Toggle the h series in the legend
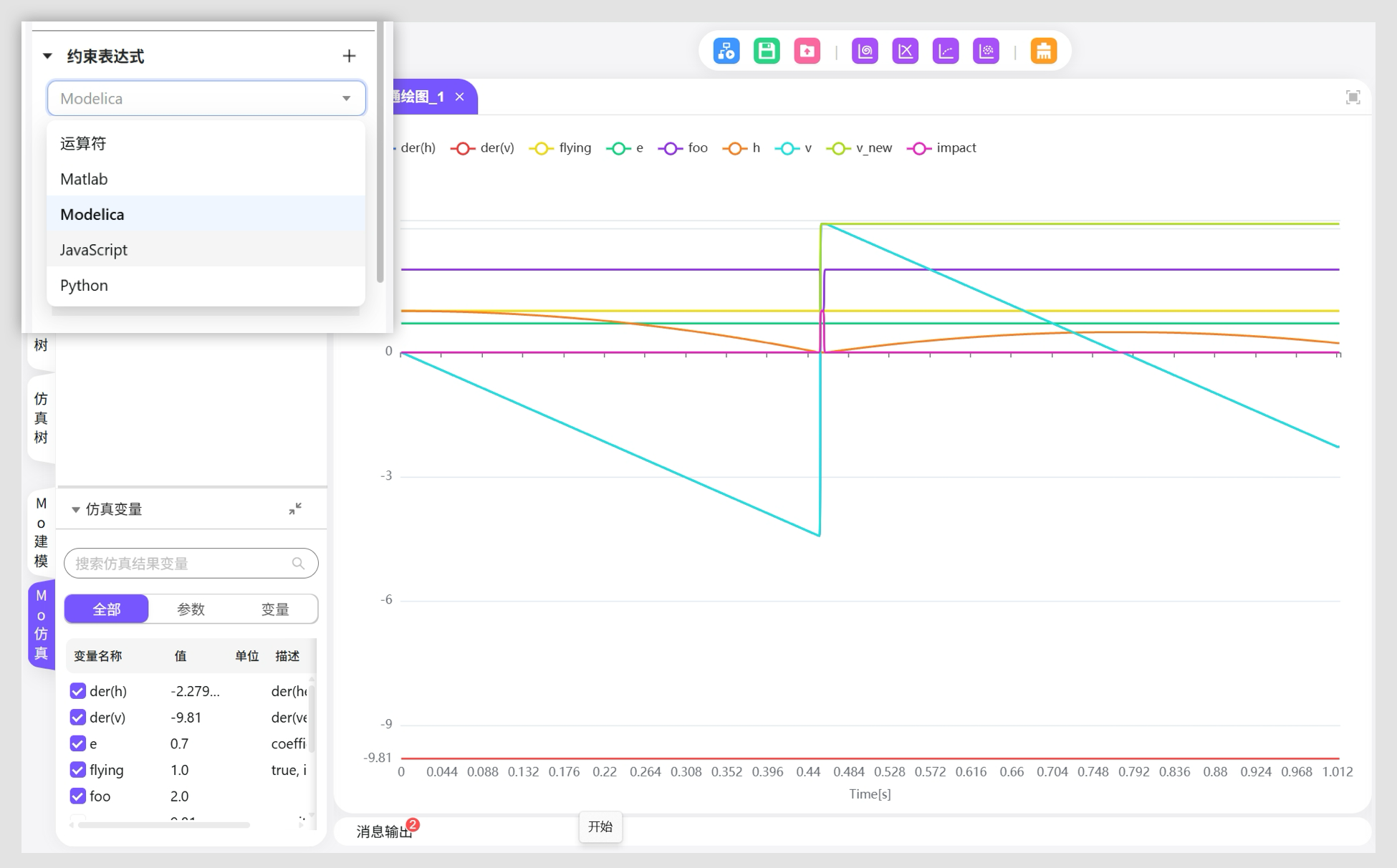Screen dimensions: 1397x868 (x=741, y=148)
